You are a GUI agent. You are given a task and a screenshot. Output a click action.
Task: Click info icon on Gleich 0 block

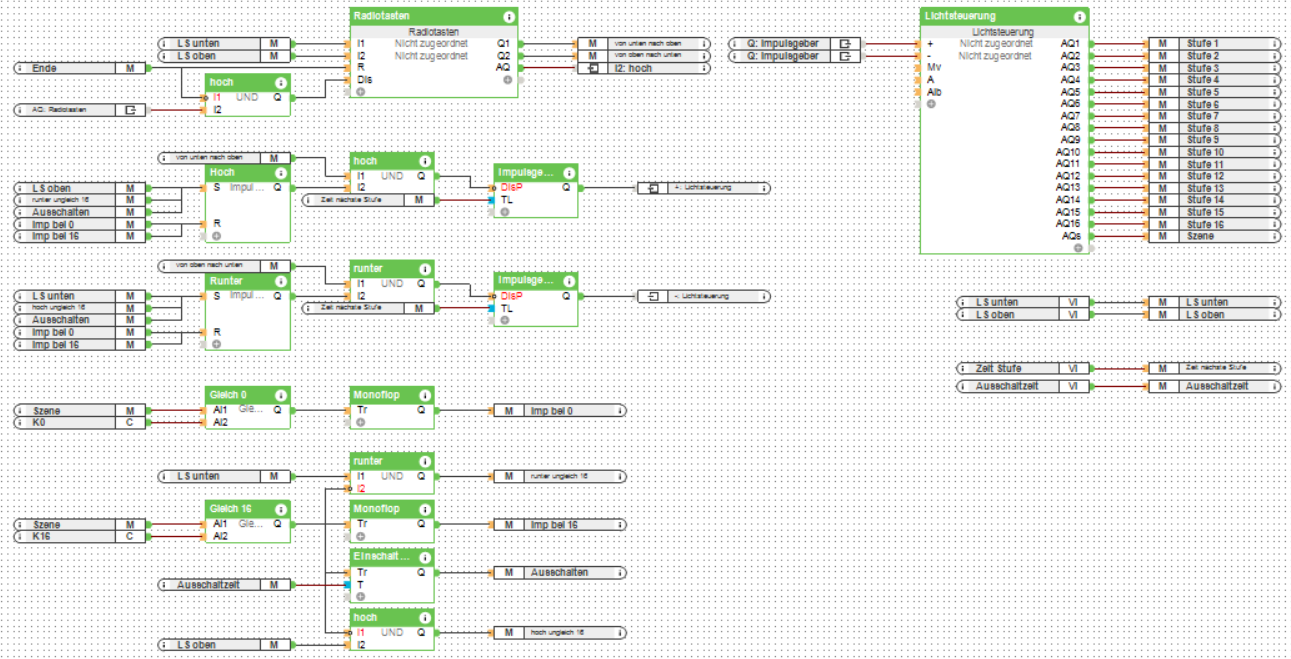click(x=281, y=395)
